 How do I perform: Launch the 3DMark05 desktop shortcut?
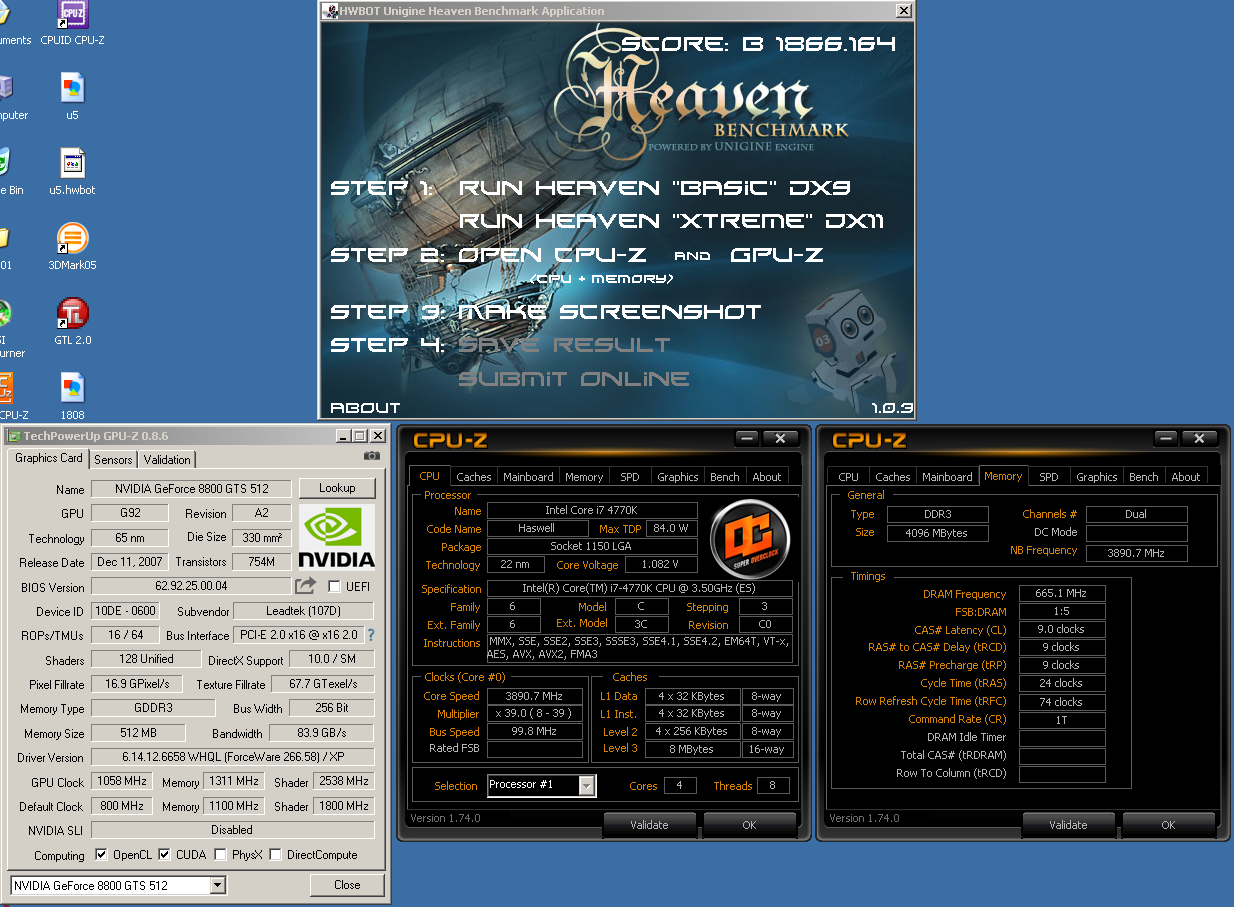coord(72,239)
